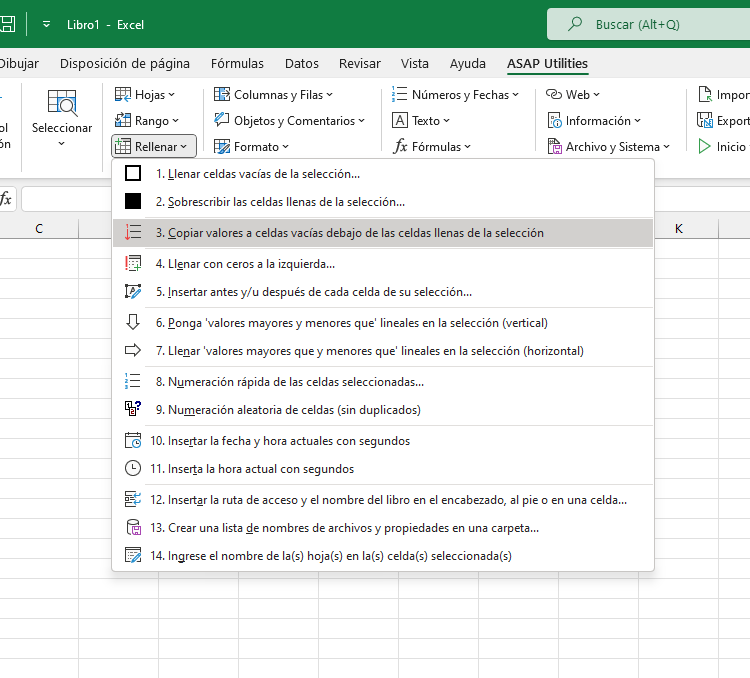Viewport: 750px width, 678px height.
Task: Click the Columnas y Filas icon
Action: 222,94
